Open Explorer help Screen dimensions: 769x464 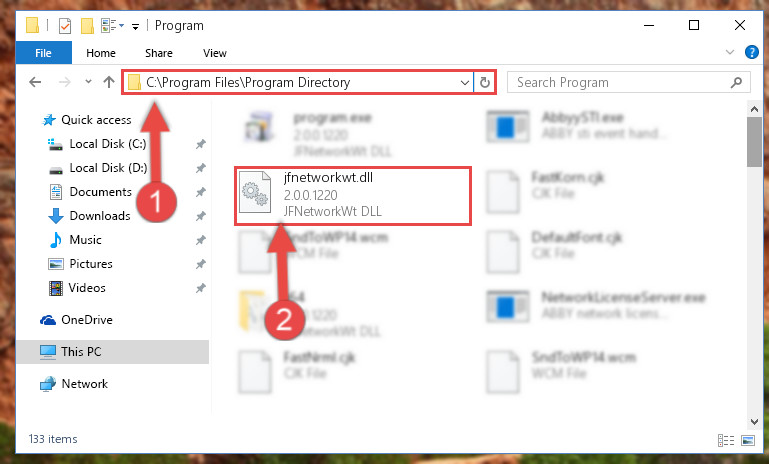[x=751, y=52]
